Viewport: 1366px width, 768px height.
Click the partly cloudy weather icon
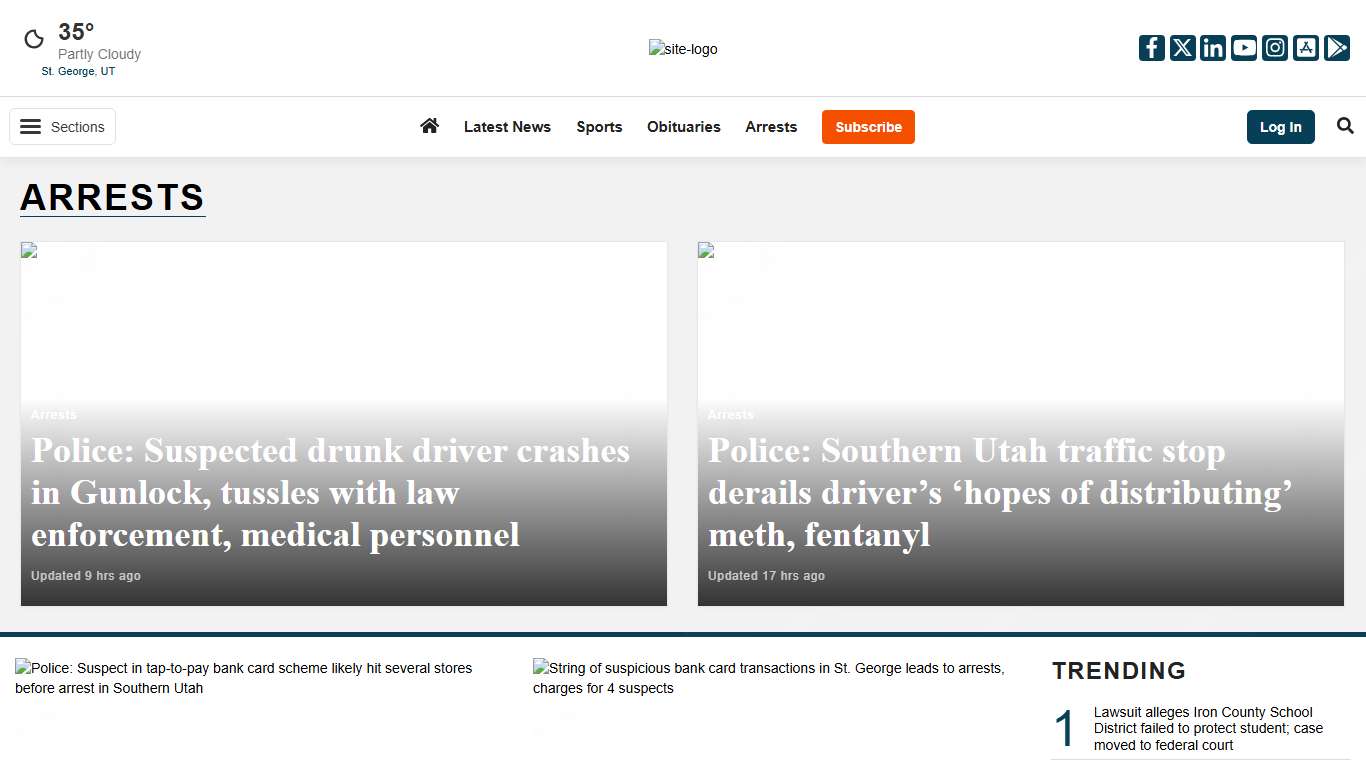click(x=34, y=39)
